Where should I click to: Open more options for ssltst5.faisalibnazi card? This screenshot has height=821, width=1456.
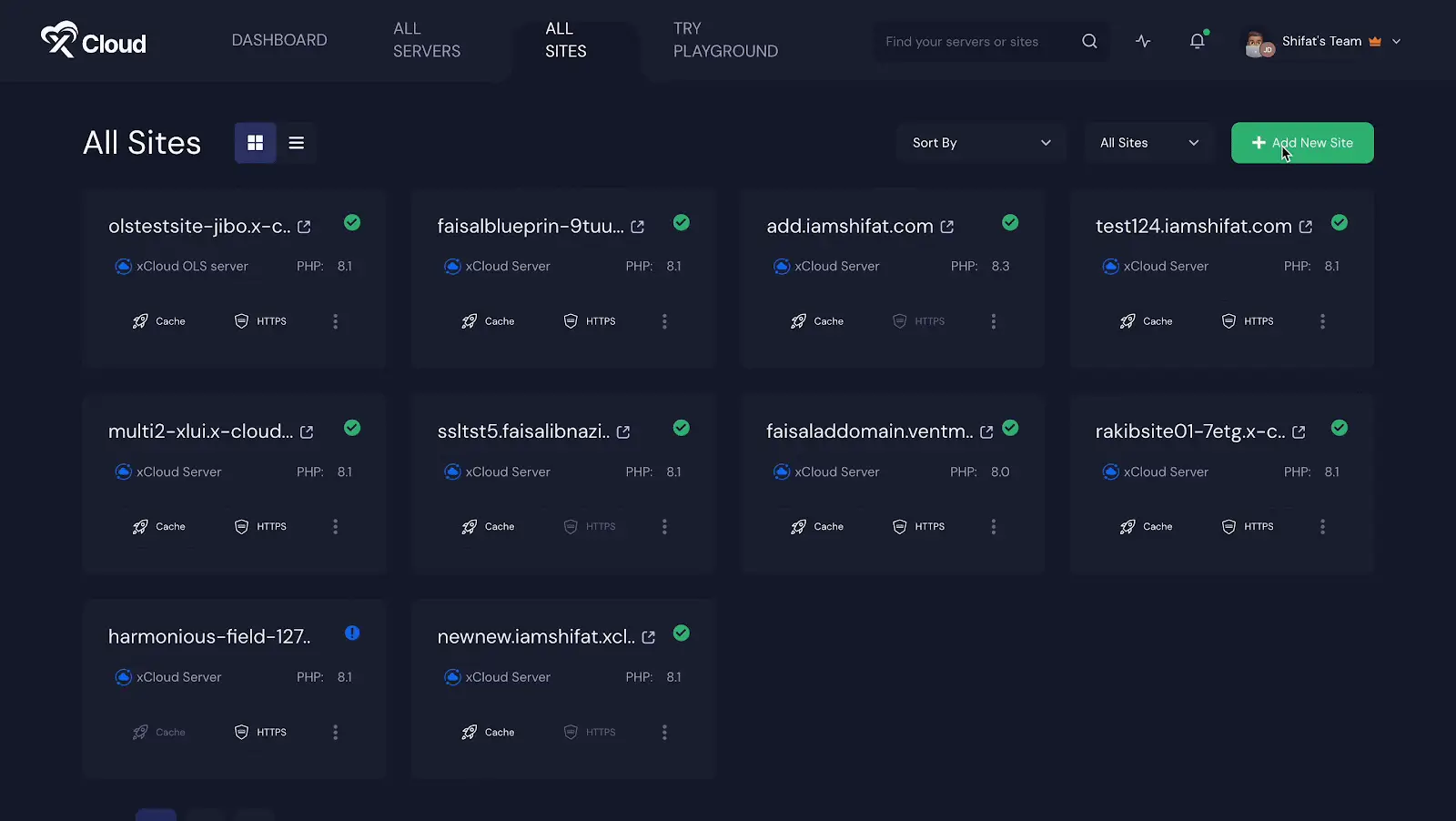(664, 527)
